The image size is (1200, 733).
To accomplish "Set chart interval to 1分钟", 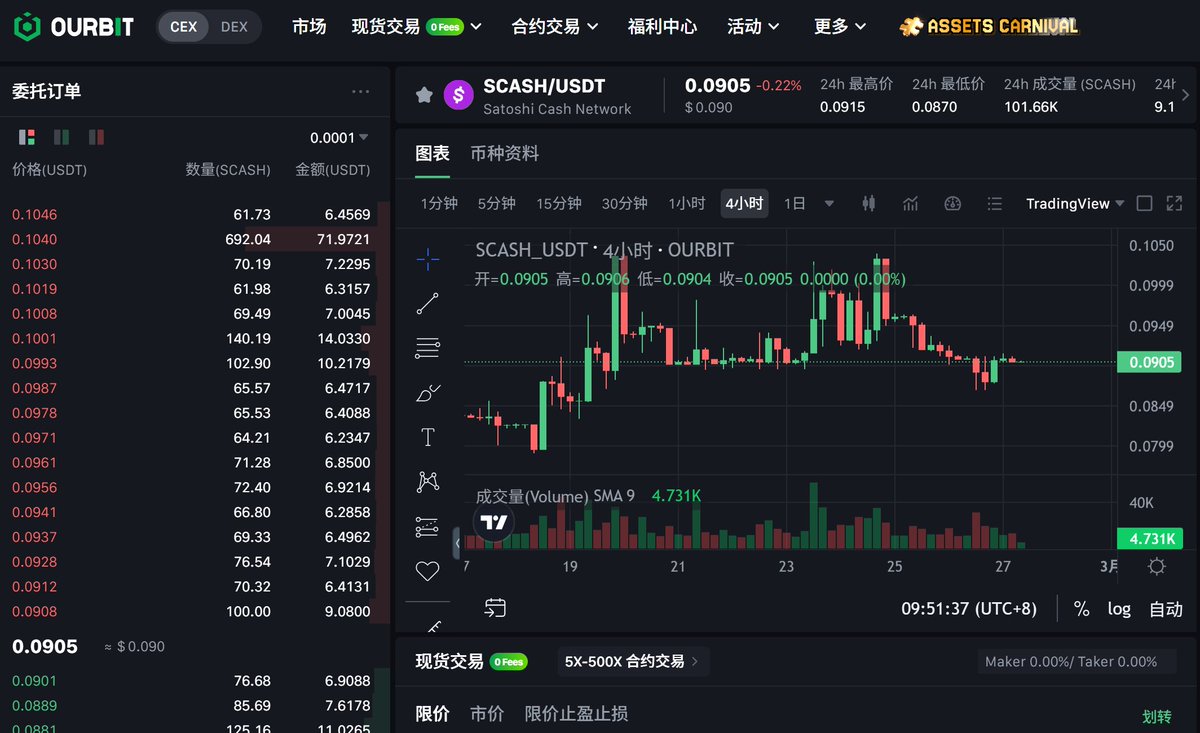I will point(439,203).
